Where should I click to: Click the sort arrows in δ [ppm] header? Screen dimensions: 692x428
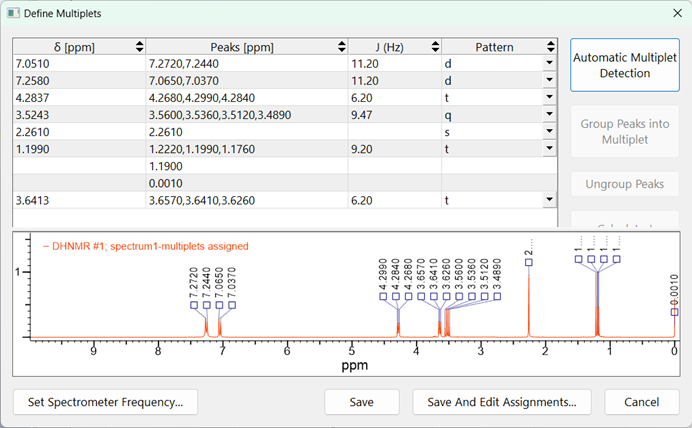[138, 47]
